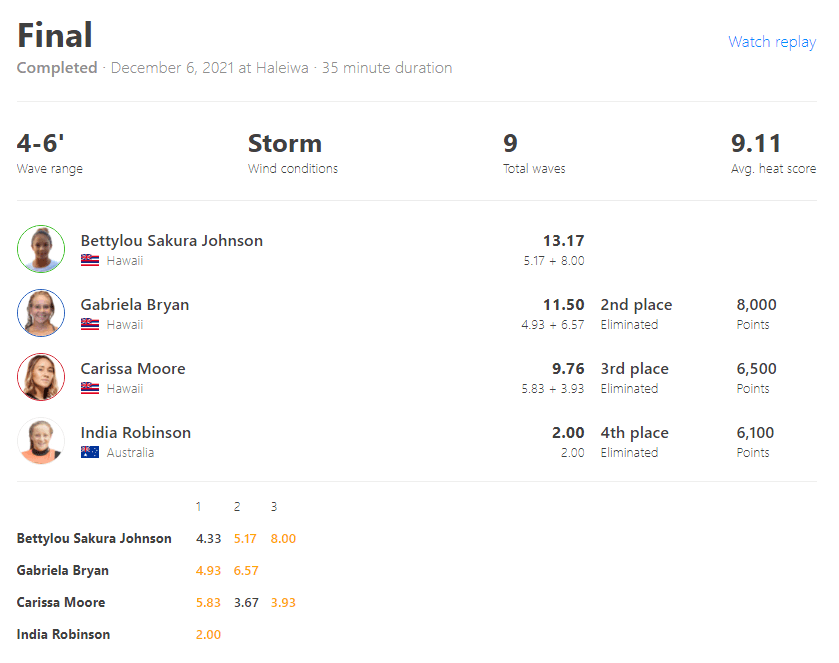
Task: Select the 6.57 wave score for Gabriela
Action: pos(245,571)
